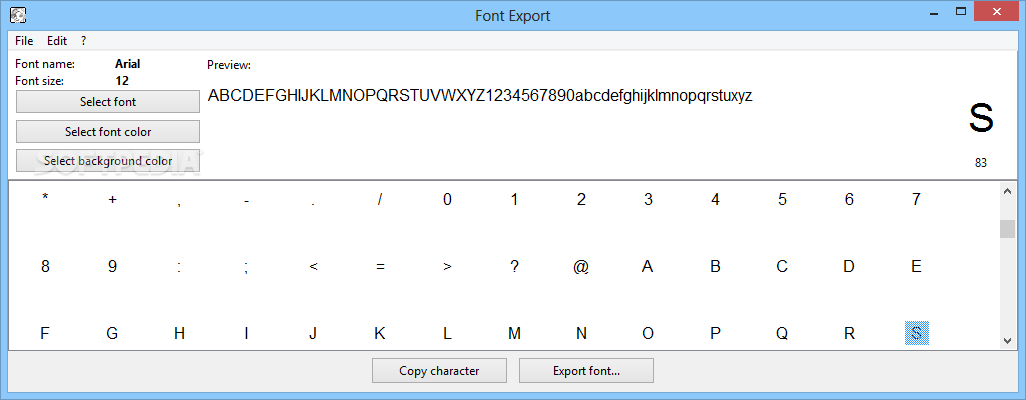Click the character code 83 label

click(980, 163)
